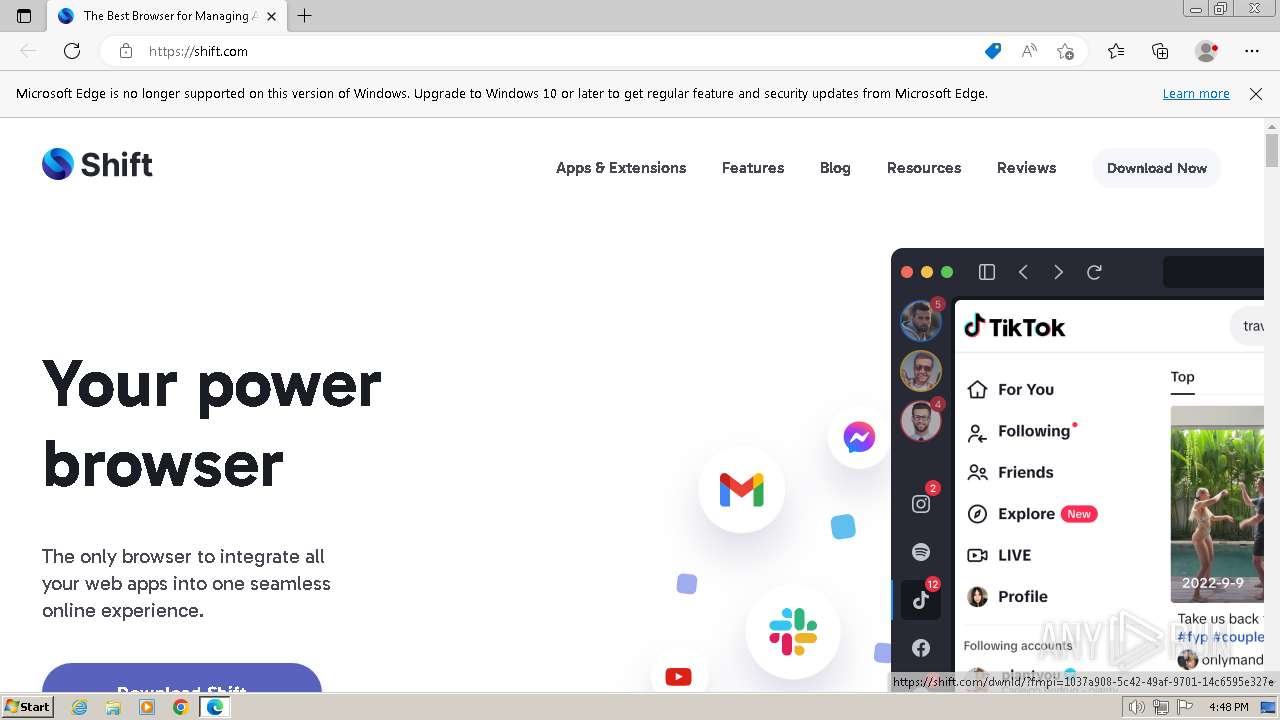This screenshot has height=720, width=1280.
Task: Click mockup browser back chevron
Action: (1023, 272)
